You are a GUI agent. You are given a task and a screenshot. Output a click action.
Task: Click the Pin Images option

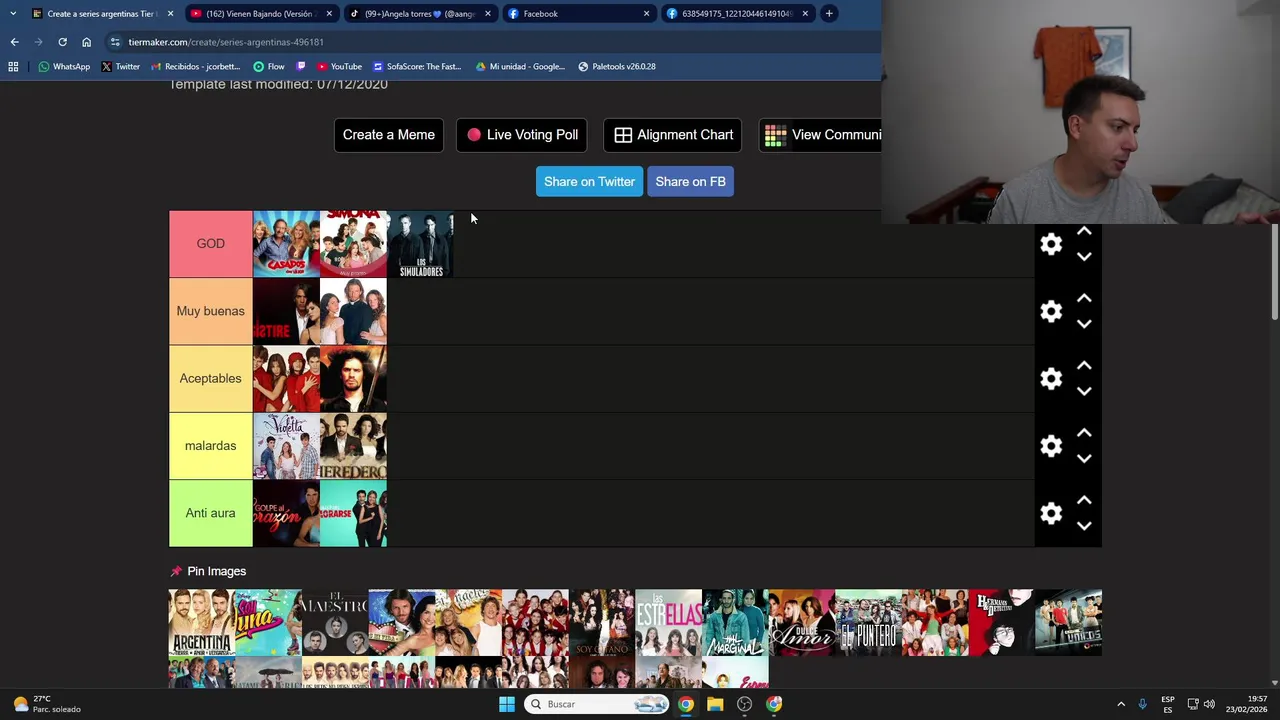coord(208,571)
